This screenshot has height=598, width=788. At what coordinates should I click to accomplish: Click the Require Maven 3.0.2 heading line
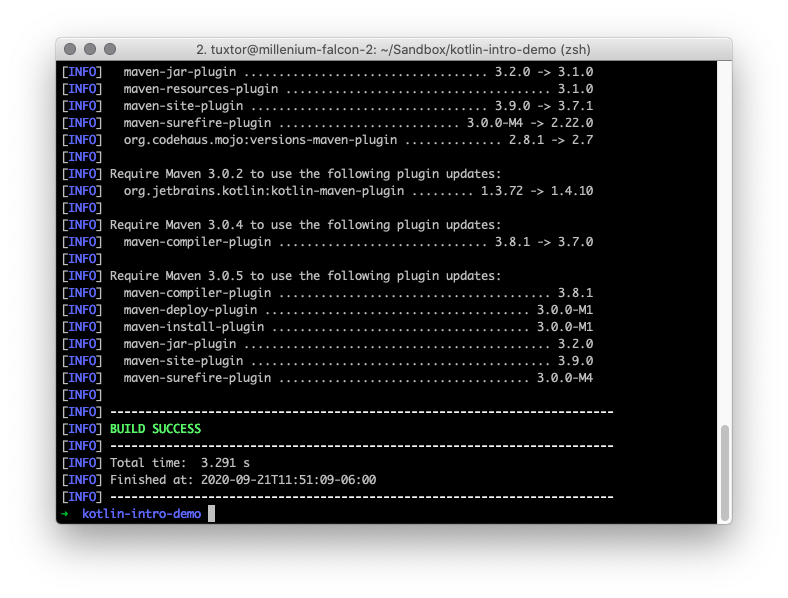coord(305,174)
